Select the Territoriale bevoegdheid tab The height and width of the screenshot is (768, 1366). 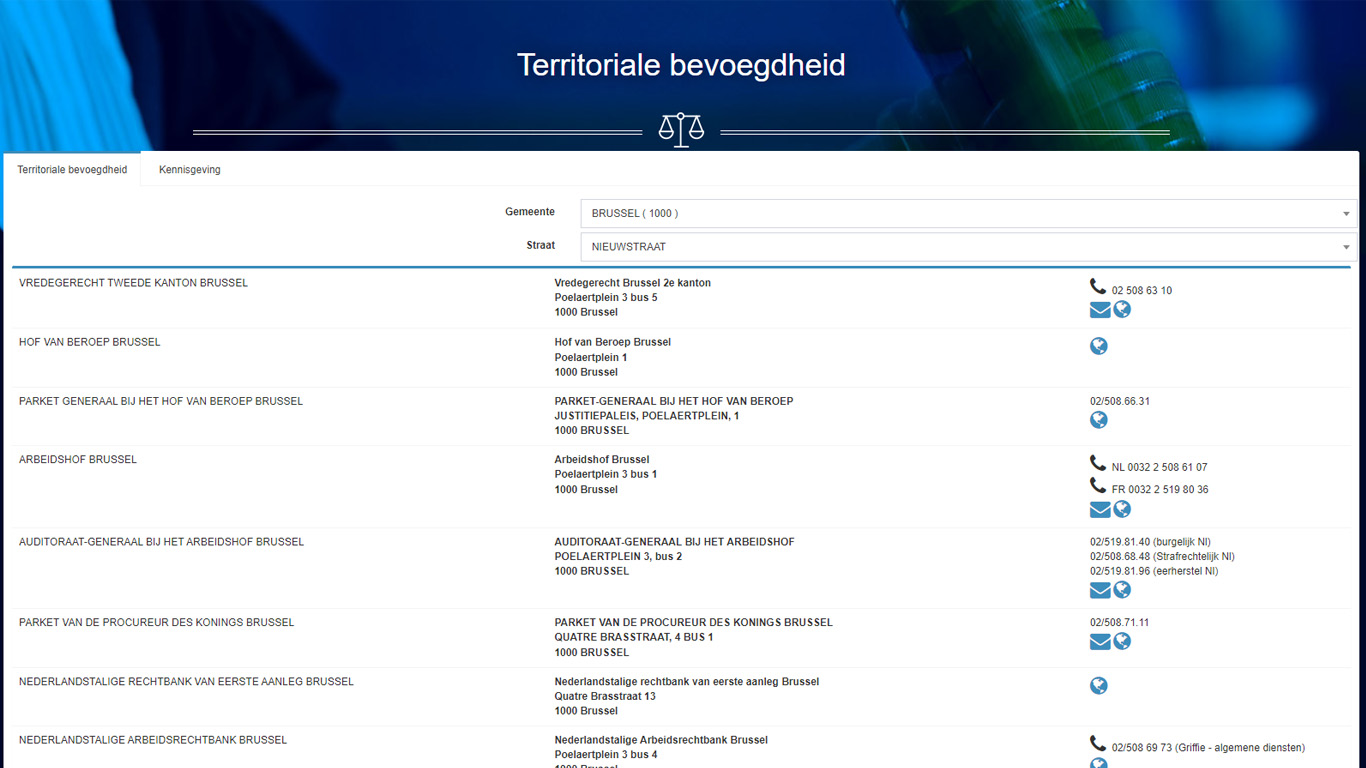(x=72, y=170)
